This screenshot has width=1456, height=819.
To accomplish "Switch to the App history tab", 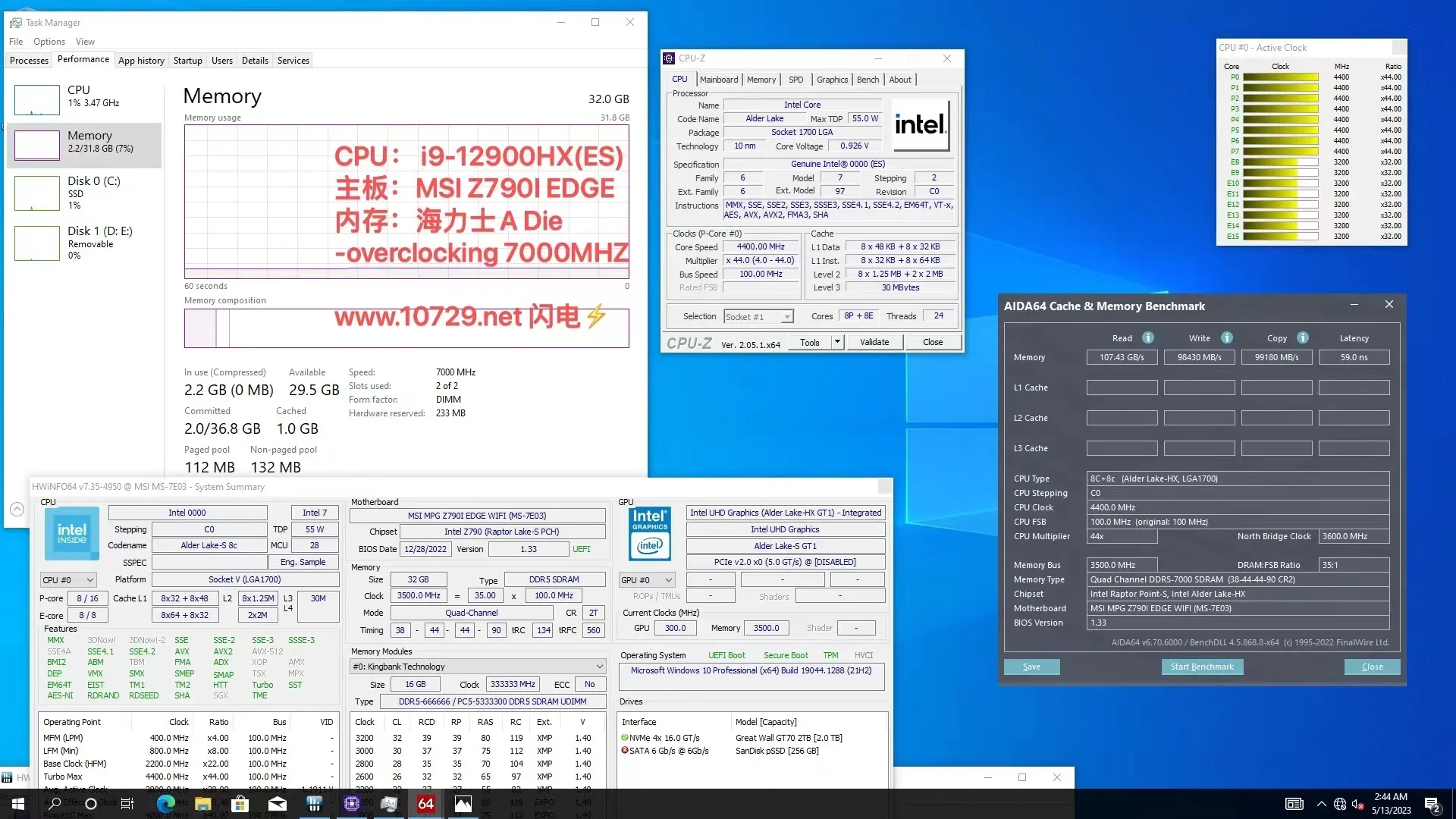I will (141, 61).
